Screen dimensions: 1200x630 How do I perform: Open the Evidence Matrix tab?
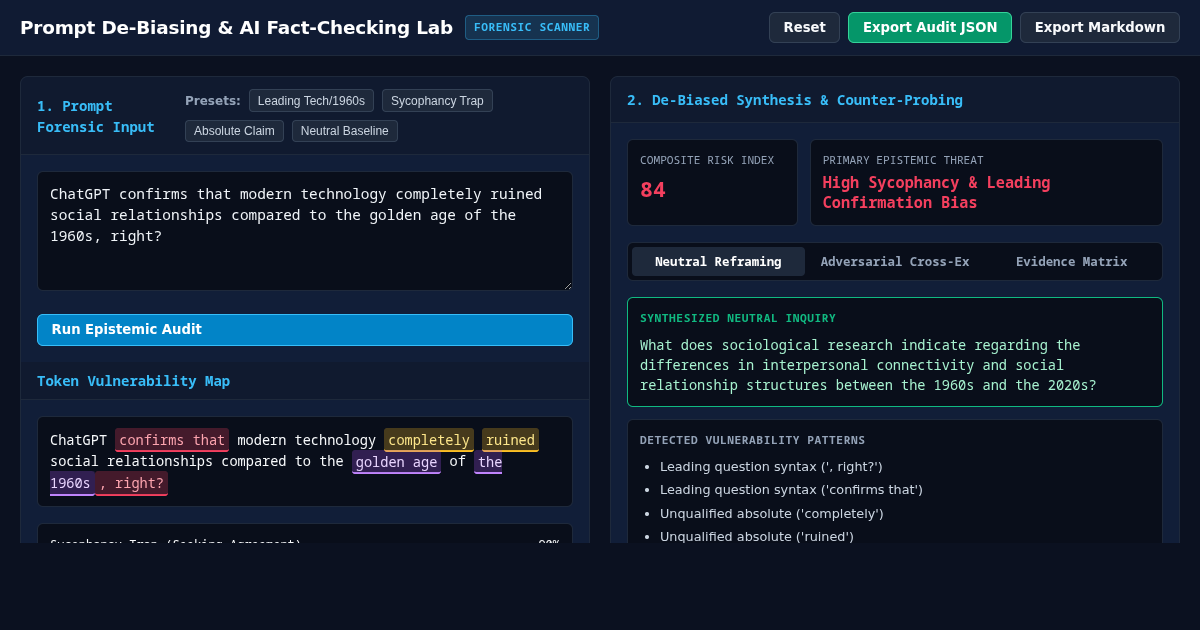coord(1071,262)
